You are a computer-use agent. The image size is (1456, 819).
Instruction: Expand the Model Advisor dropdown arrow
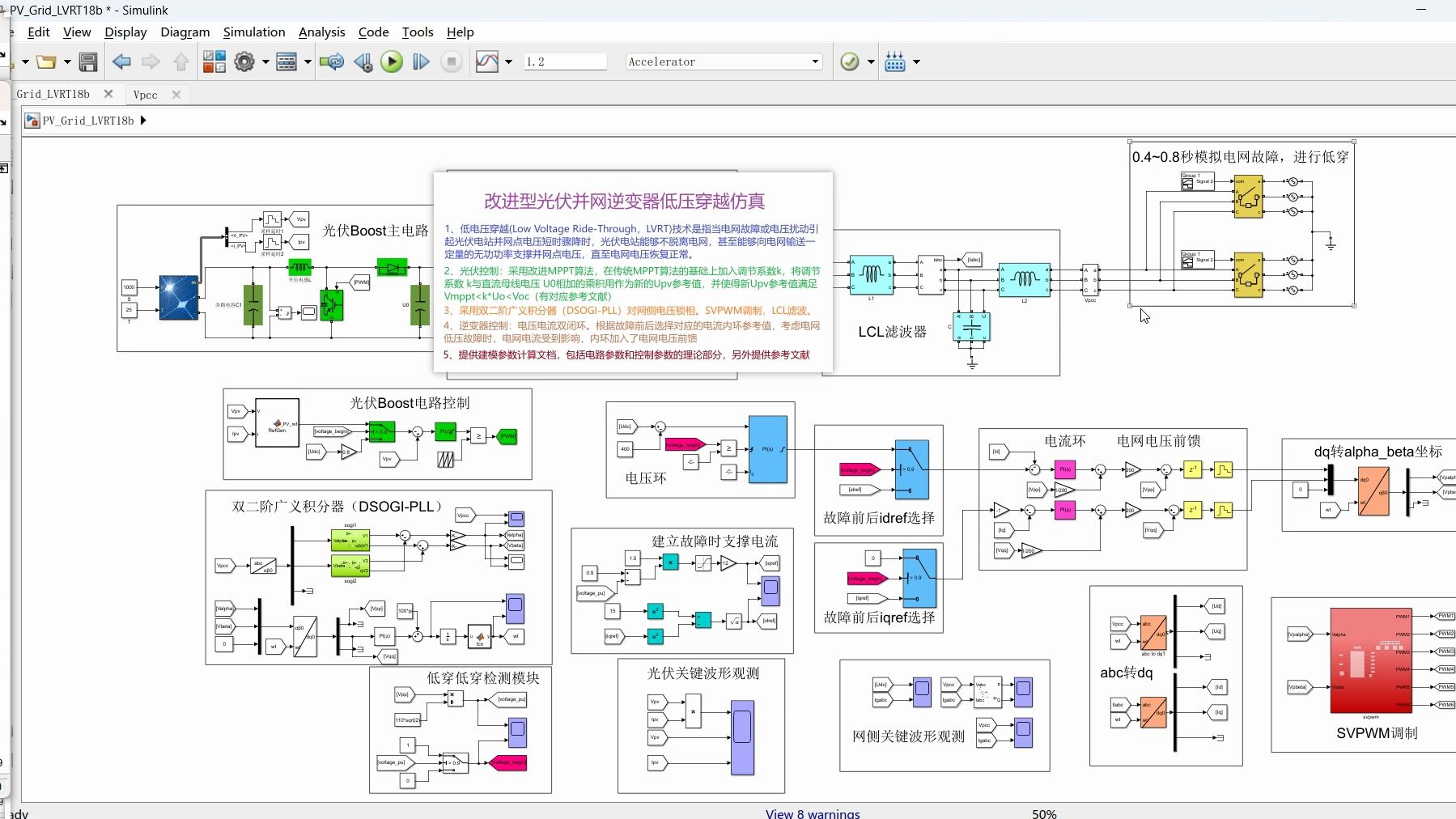(x=871, y=62)
